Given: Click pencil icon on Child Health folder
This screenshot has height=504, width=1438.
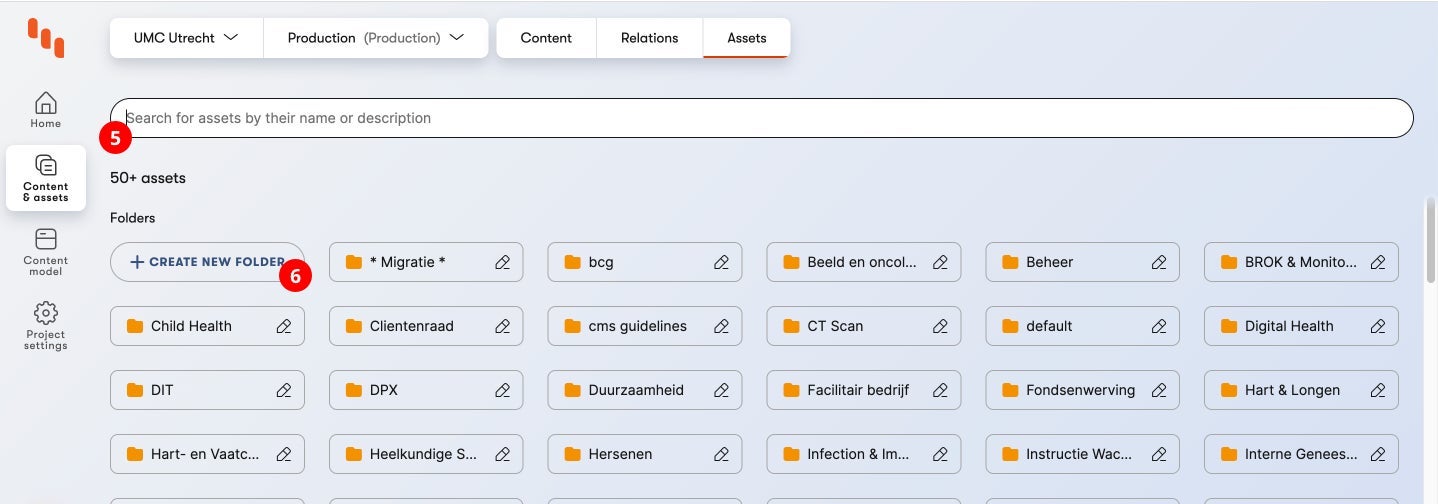Looking at the screenshot, I should click(284, 326).
